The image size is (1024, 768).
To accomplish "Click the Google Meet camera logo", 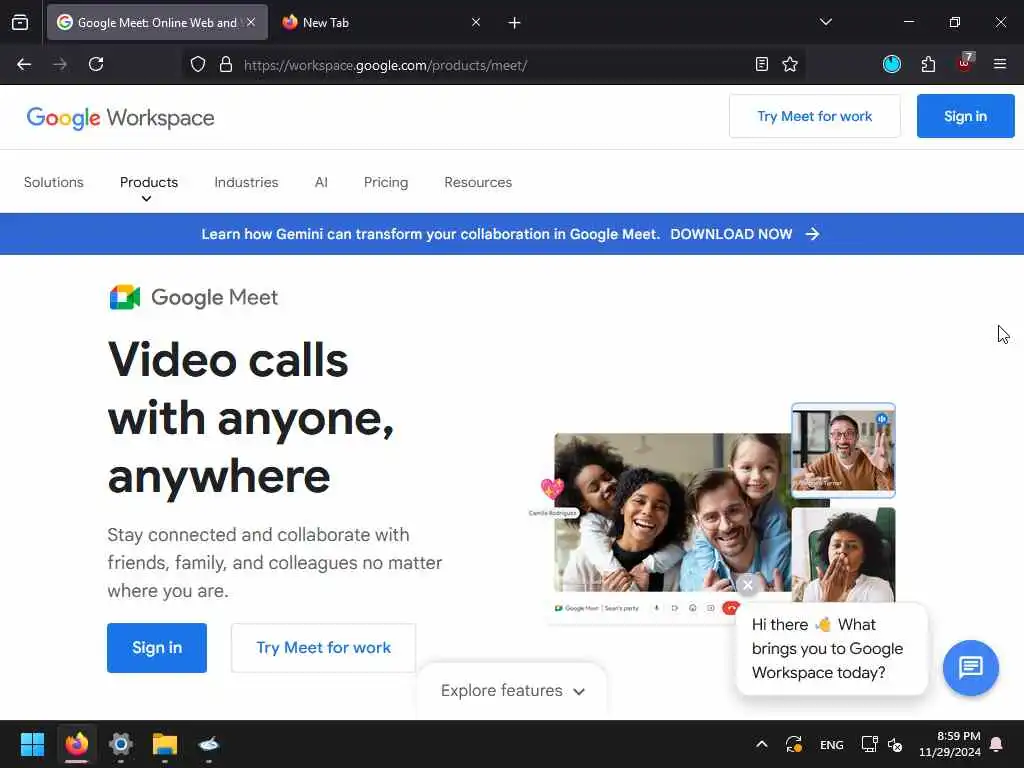I will coord(125,297).
